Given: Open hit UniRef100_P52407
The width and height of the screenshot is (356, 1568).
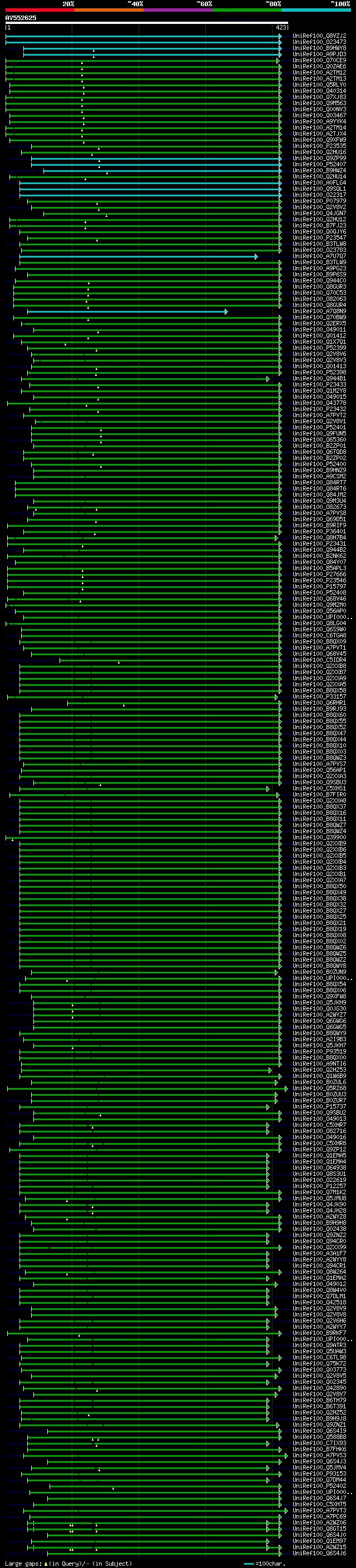Looking at the screenshot, I should 319,164.
